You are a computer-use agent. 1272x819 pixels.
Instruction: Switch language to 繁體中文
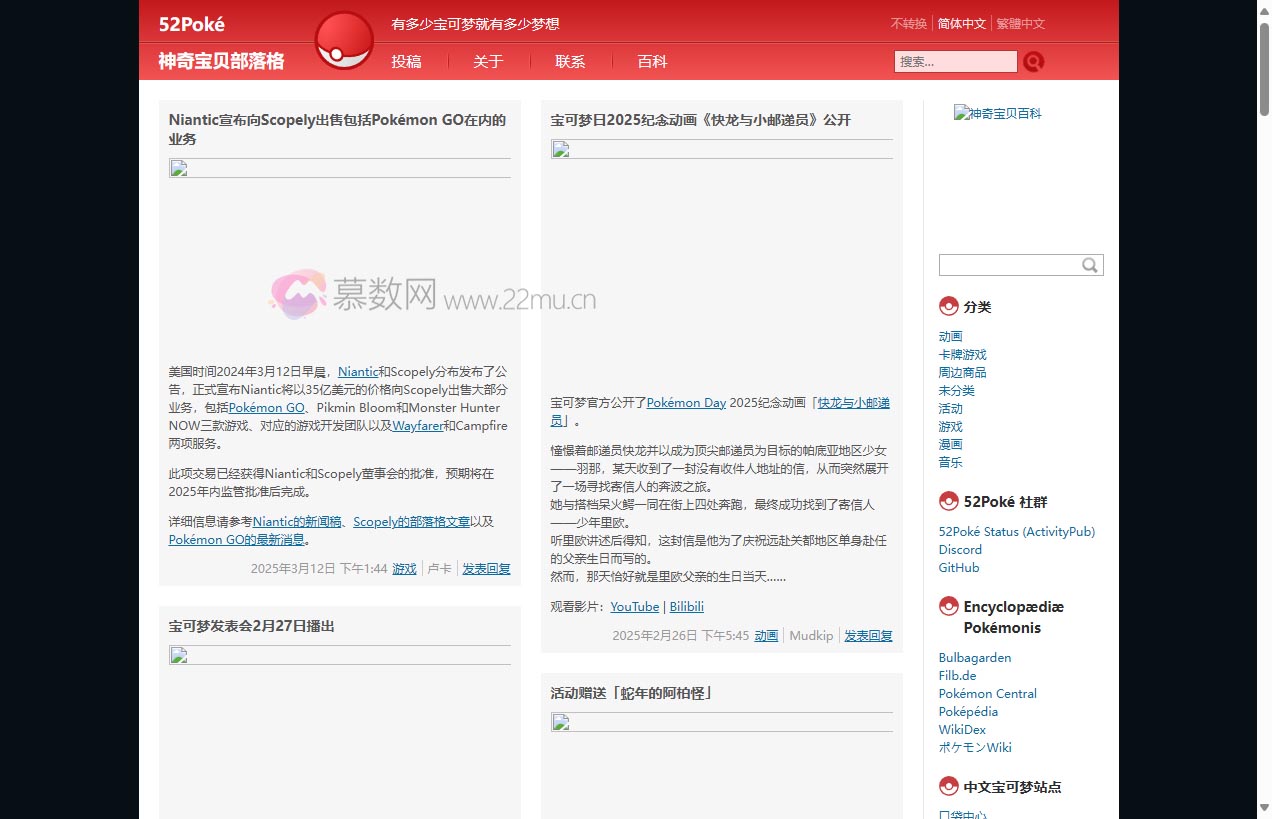point(1020,24)
